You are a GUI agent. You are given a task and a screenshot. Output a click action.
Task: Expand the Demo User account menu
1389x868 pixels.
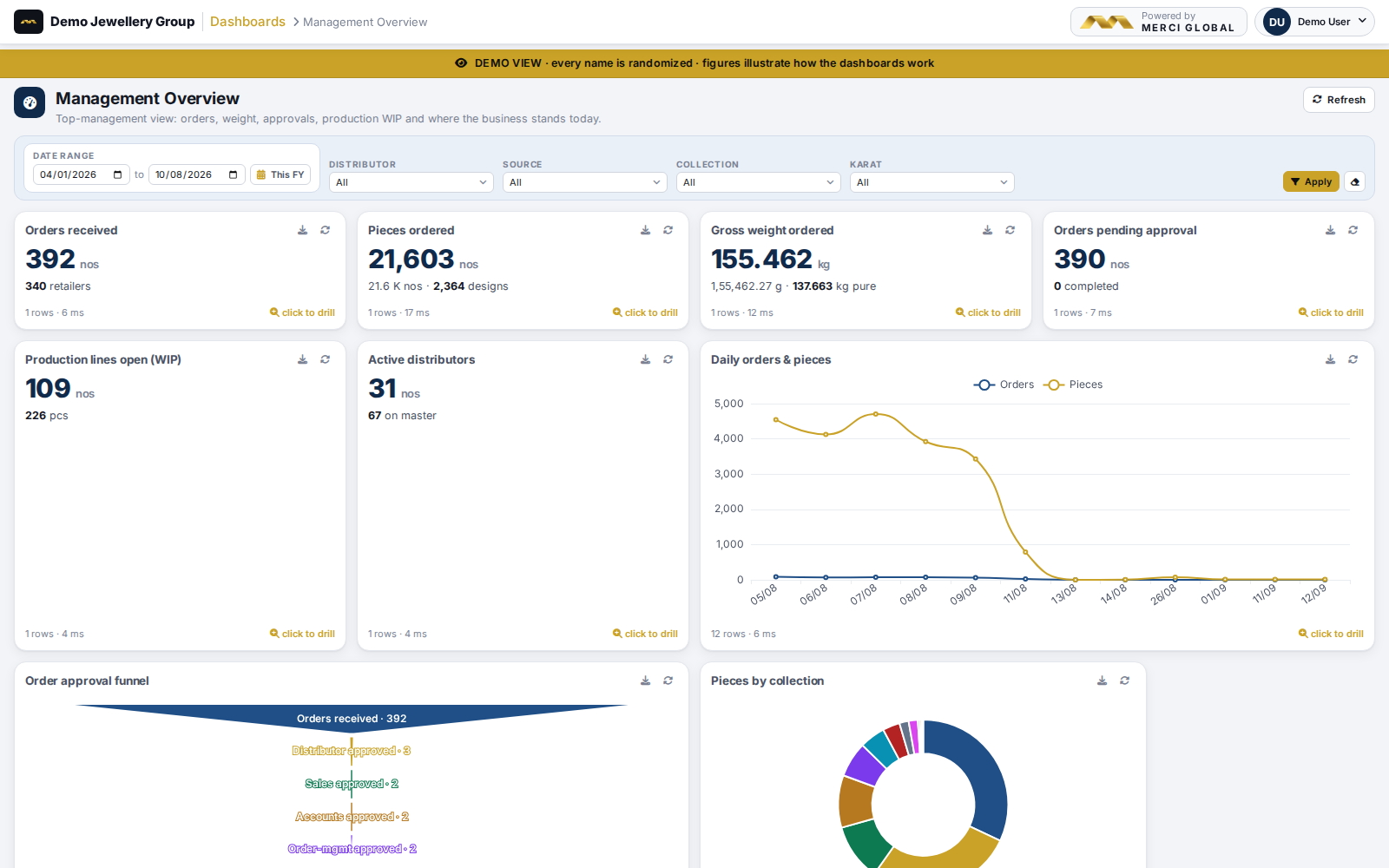coord(1314,22)
